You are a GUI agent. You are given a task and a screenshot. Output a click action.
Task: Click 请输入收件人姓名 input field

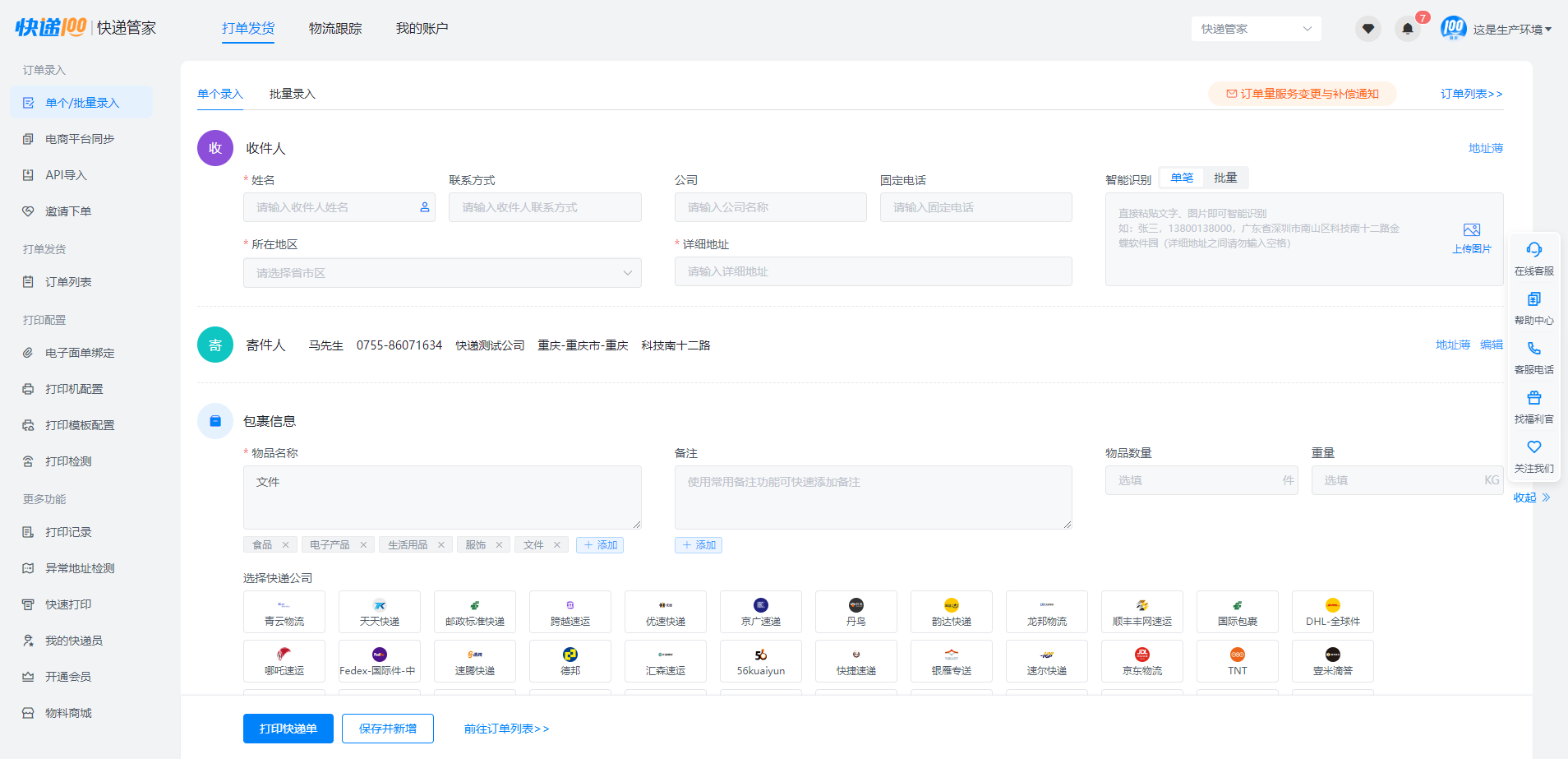(339, 207)
